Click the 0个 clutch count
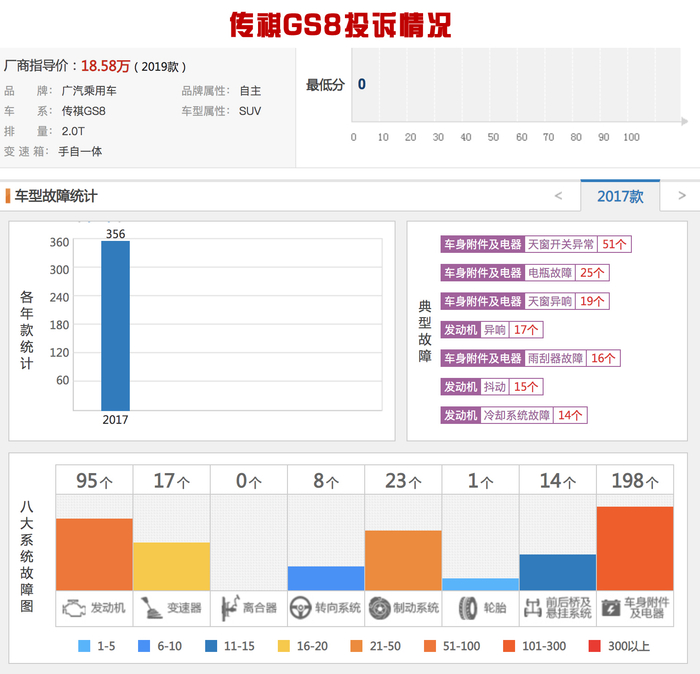This screenshot has width=700, height=674. 249,481
